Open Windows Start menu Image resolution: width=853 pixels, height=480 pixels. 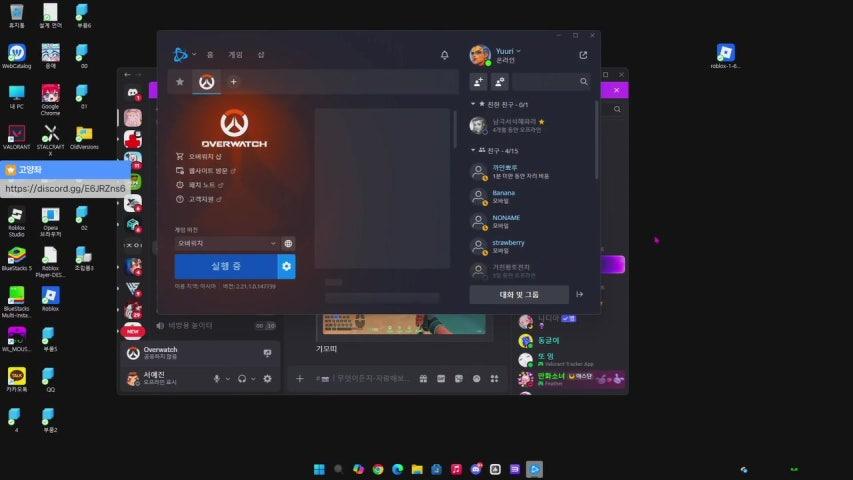319,469
